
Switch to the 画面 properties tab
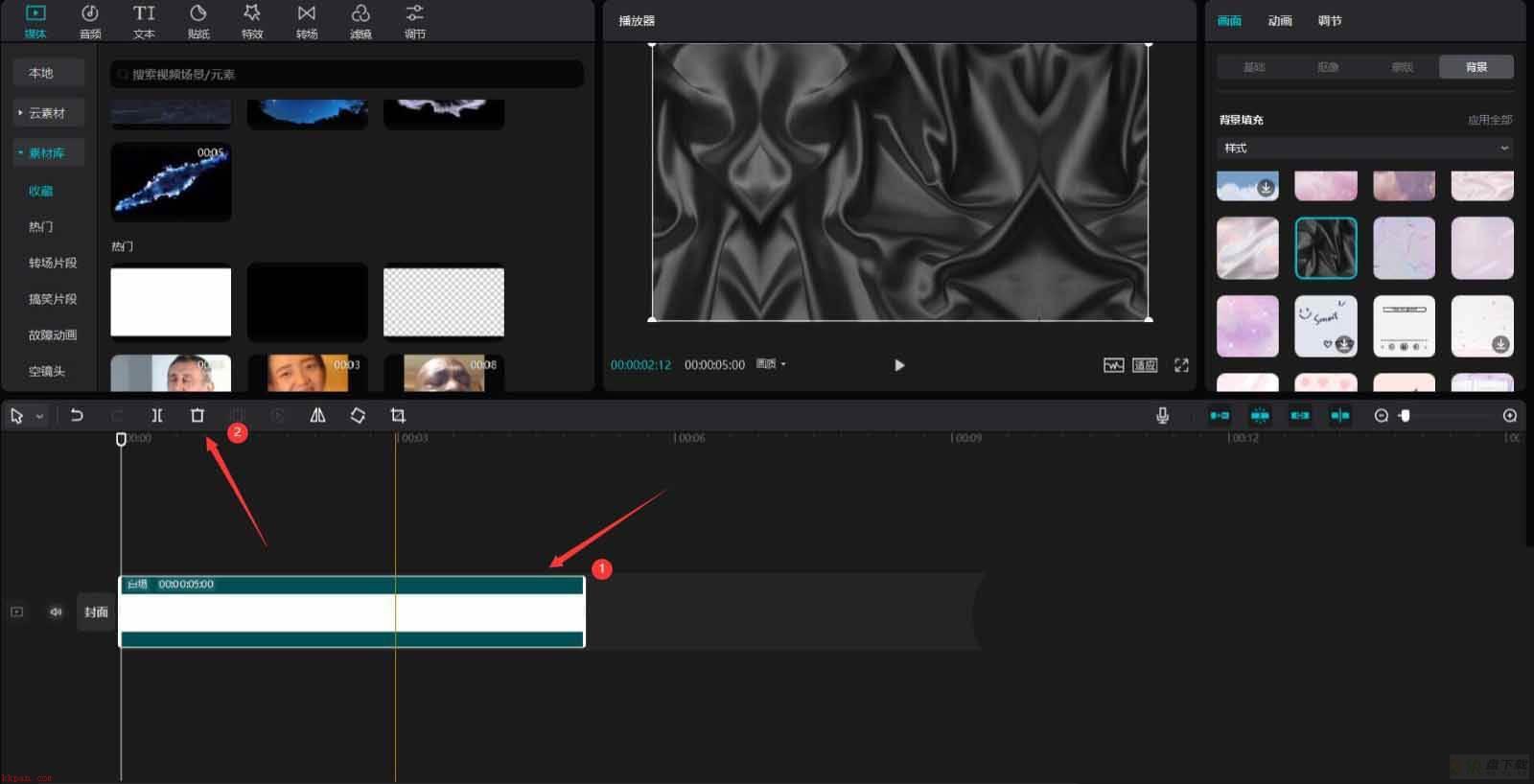[x=1229, y=21]
